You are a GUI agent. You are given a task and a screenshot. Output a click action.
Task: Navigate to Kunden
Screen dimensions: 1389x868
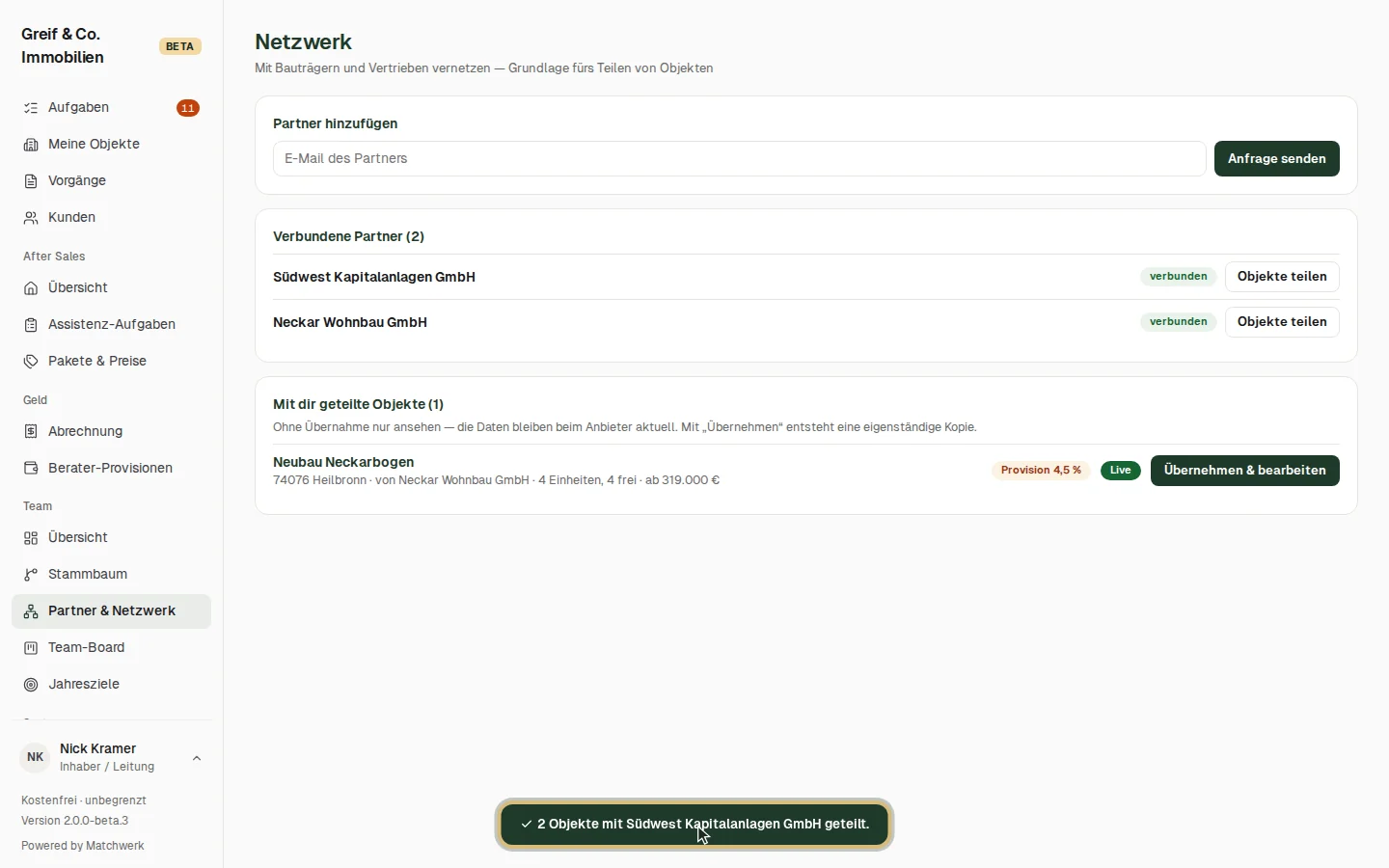[x=111, y=218]
